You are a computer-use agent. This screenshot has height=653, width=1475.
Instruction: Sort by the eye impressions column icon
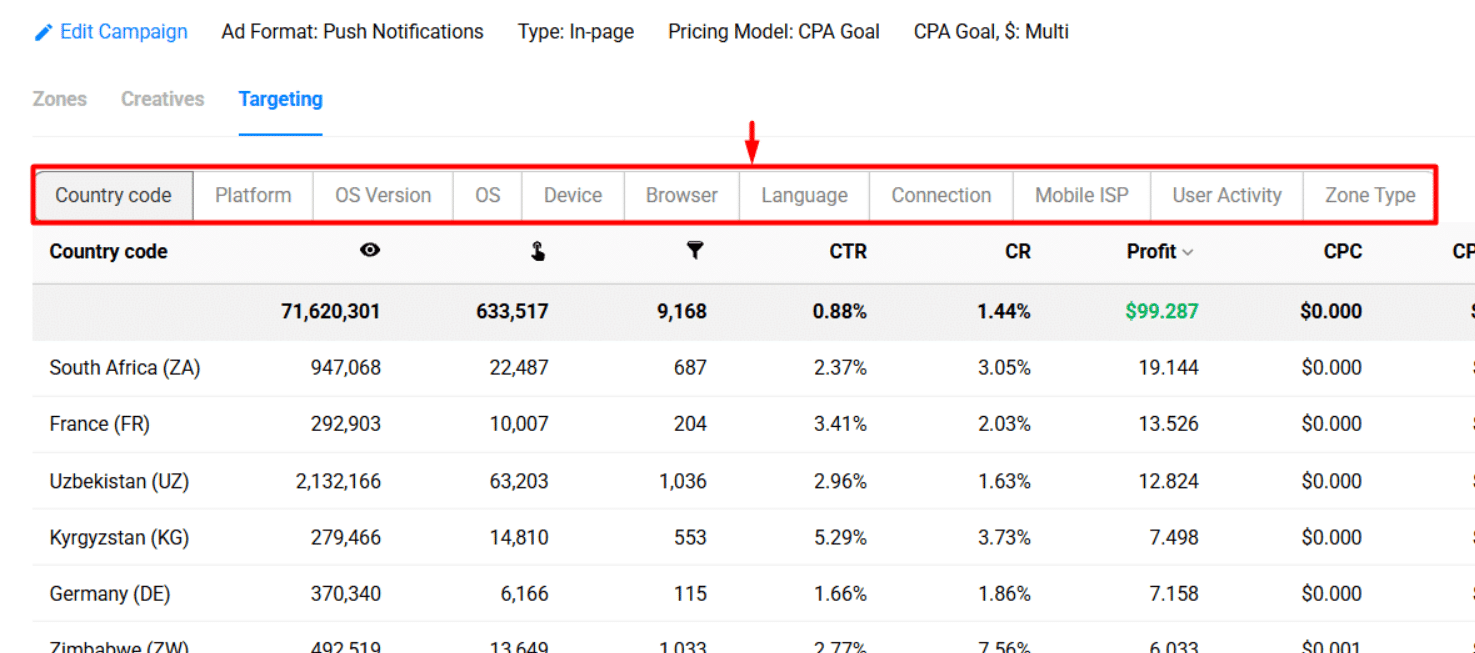370,251
